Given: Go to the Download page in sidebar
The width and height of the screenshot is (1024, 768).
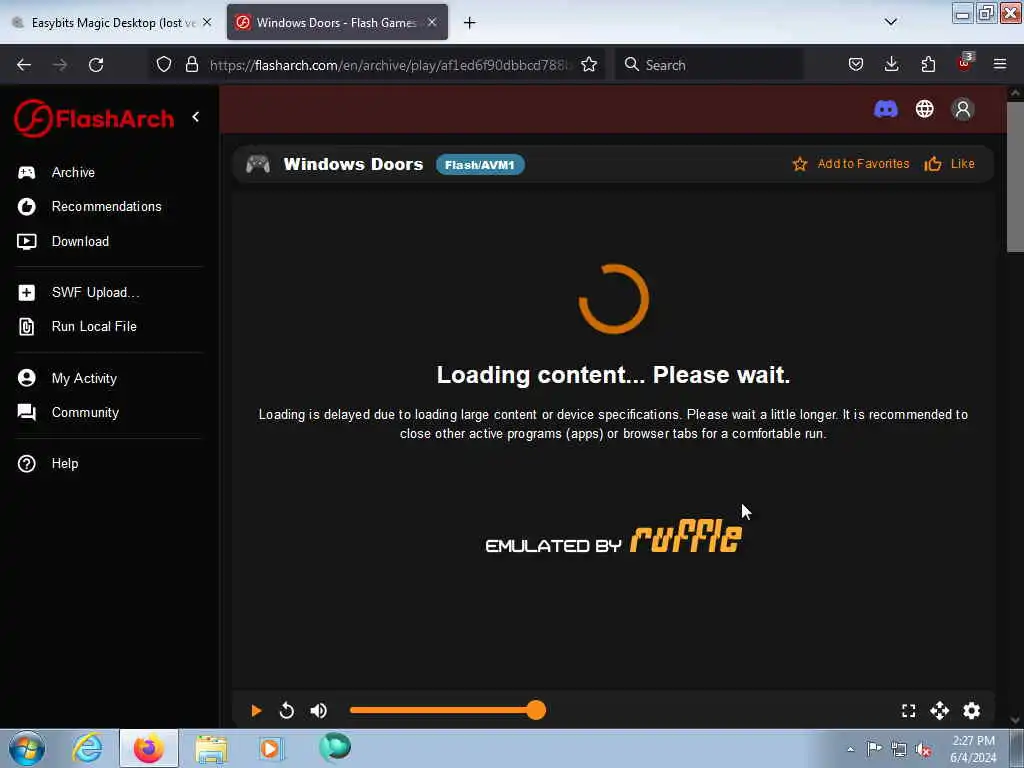Looking at the screenshot, I should point(63,242).
